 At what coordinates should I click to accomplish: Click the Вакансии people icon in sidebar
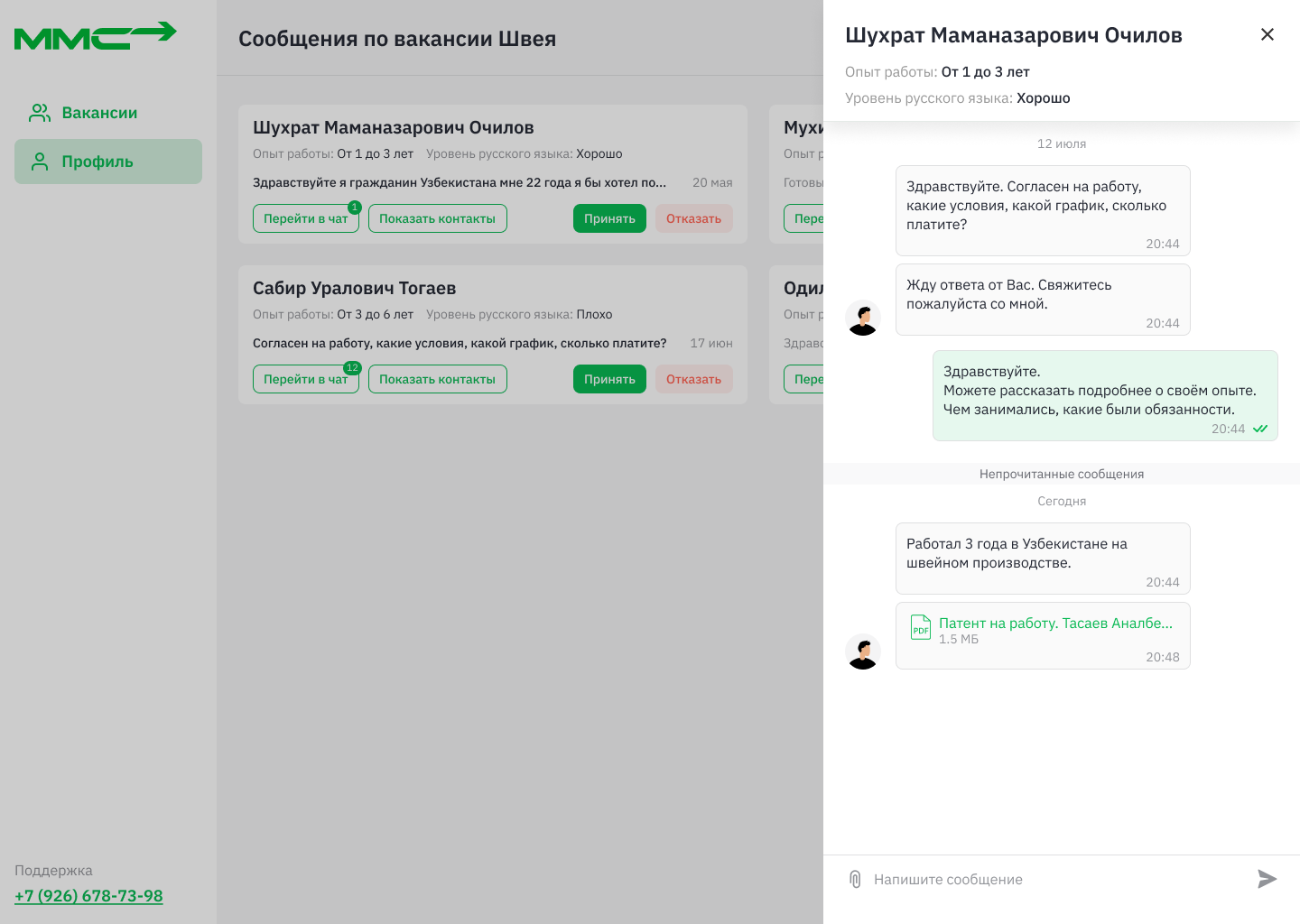pyautogui.click(x=40, y=113)
